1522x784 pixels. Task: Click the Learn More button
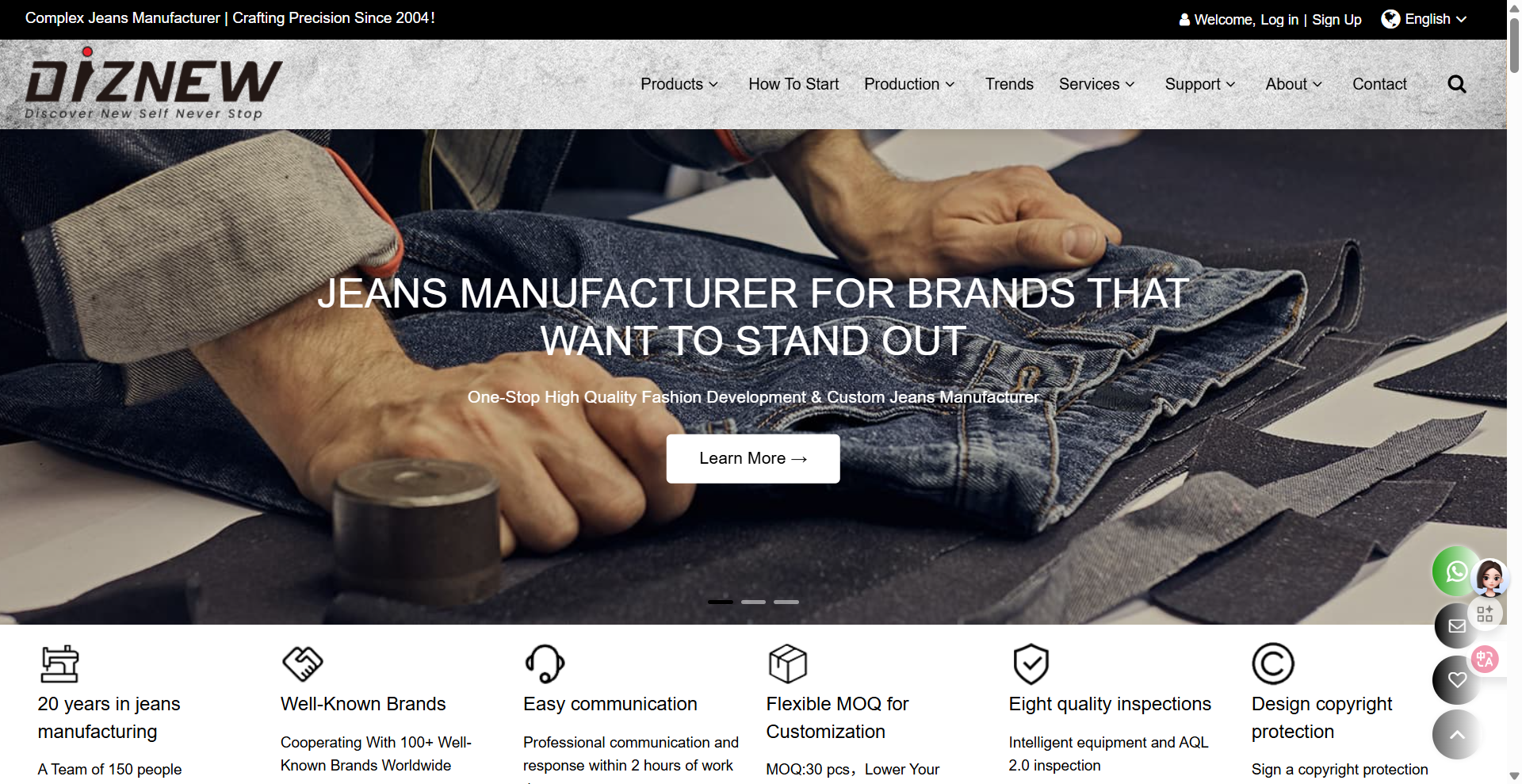[753, 458]
